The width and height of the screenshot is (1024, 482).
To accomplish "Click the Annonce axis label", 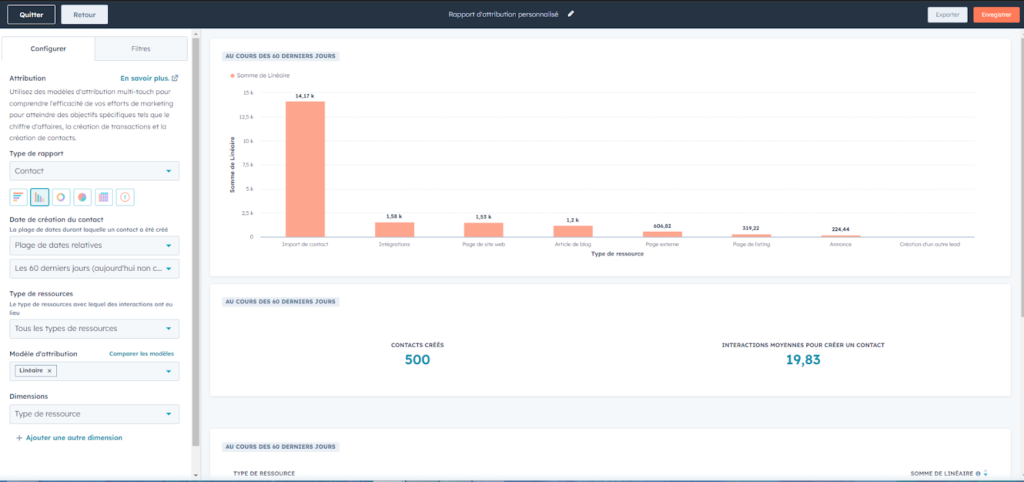I will [x=841, y=244].
